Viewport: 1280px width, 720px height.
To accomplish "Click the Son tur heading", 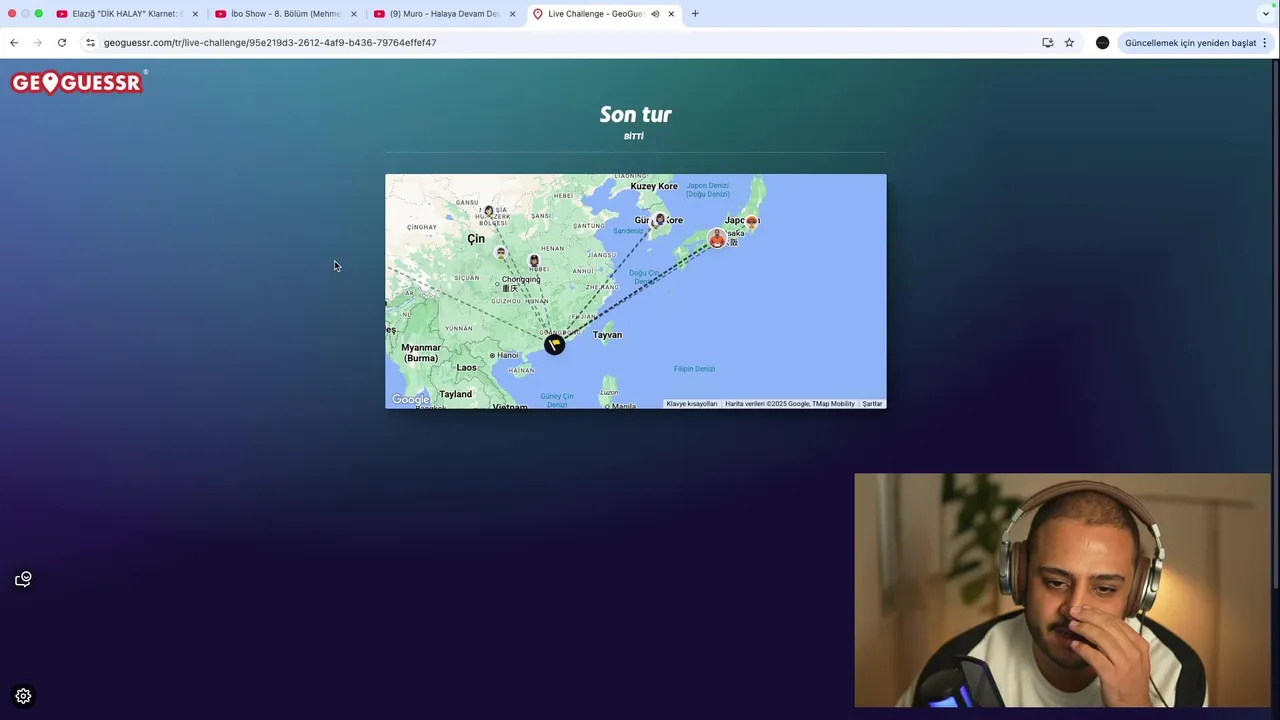I will point(635,115).
